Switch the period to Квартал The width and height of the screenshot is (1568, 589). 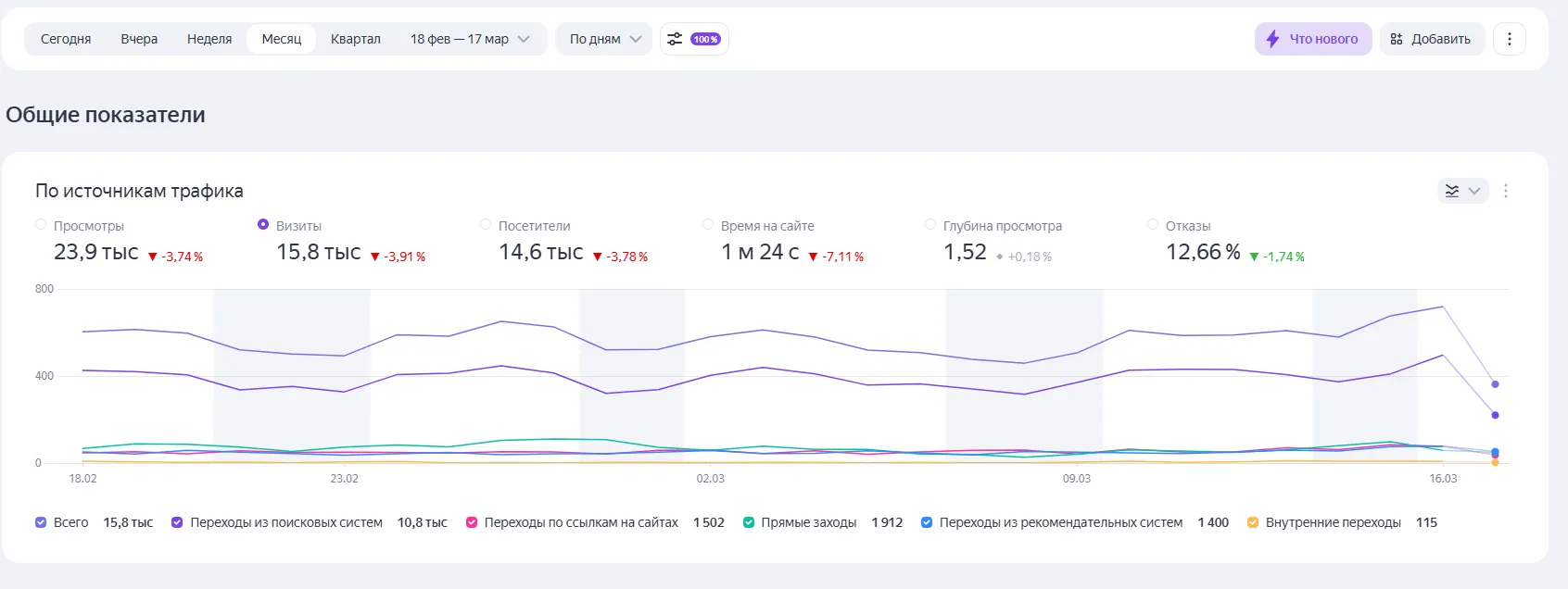[x=356, y=39]
